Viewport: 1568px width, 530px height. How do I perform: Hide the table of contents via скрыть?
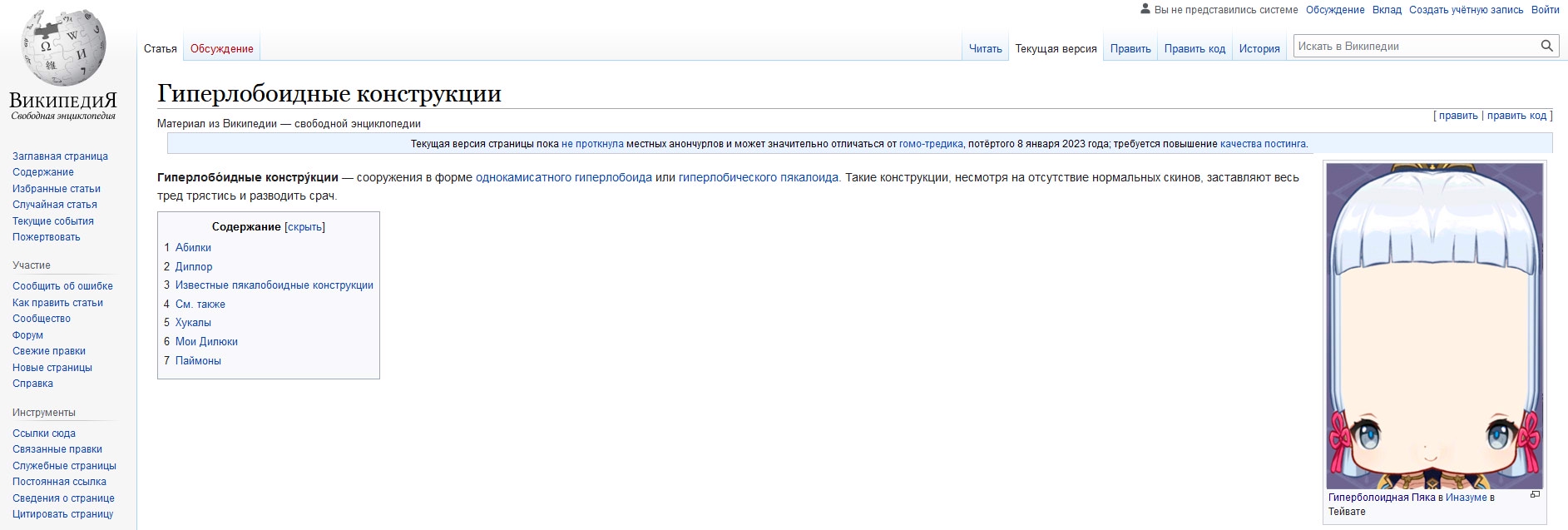(x=304, y=226)
